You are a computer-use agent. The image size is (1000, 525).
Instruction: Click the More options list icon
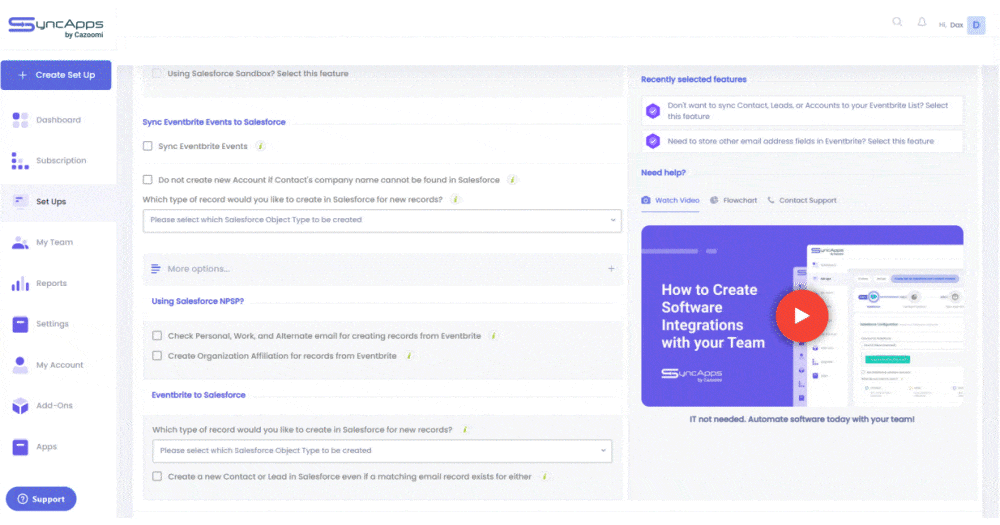[x=156, y=269]
